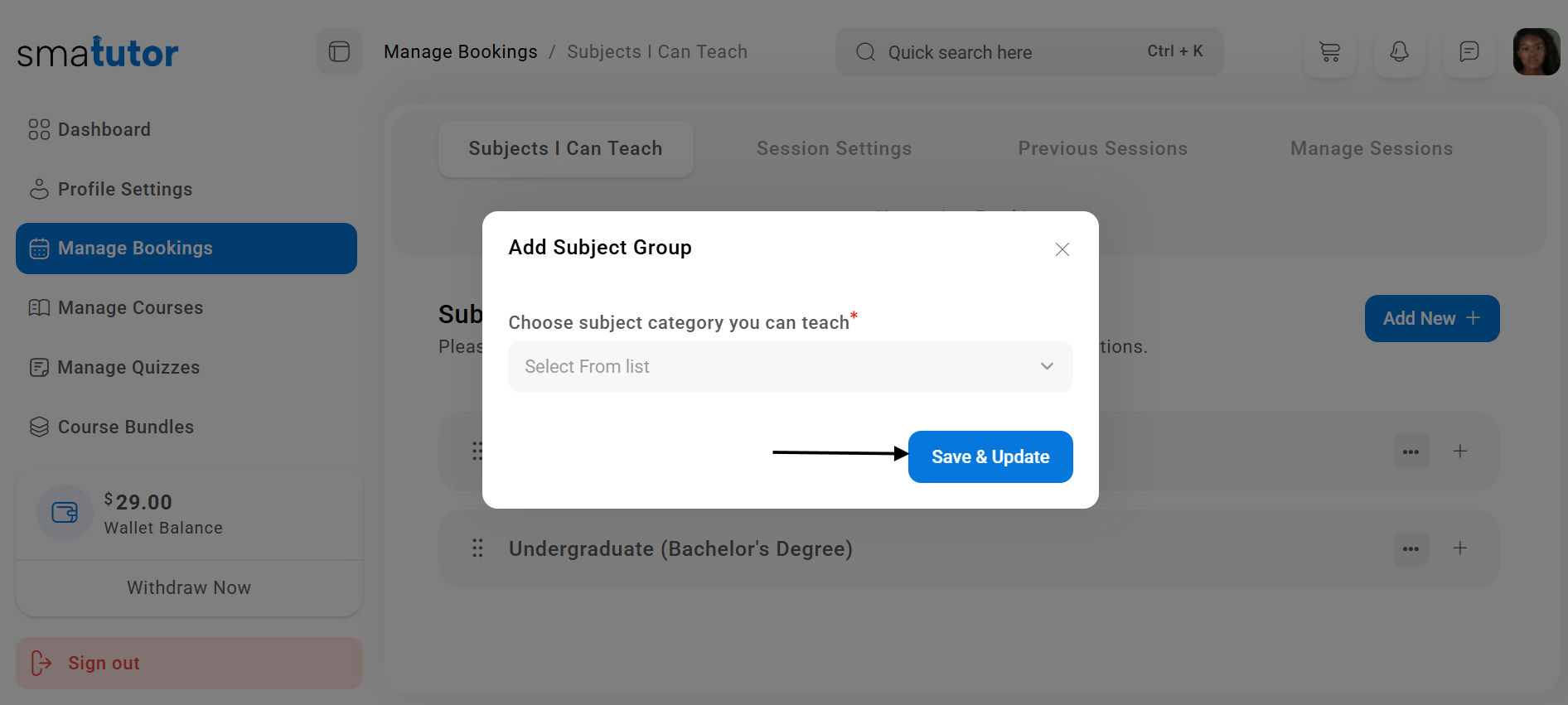Switch to the Session Settings tab

pyautogui.click(x=834, y=149)
